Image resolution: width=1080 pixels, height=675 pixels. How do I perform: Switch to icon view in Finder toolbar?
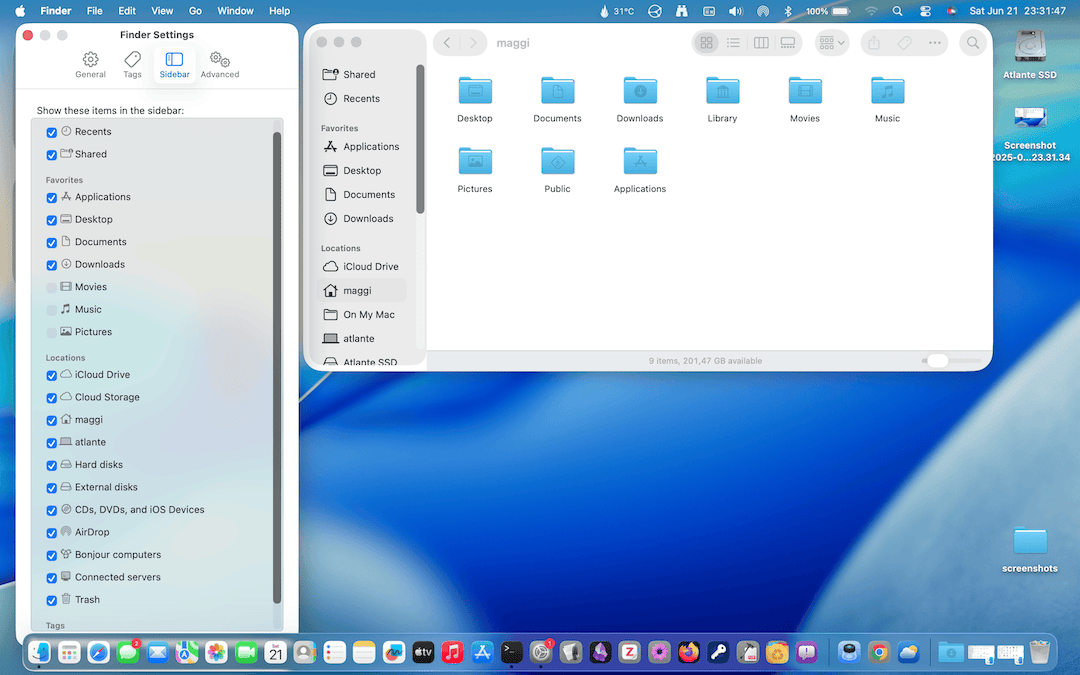(706, 43)
